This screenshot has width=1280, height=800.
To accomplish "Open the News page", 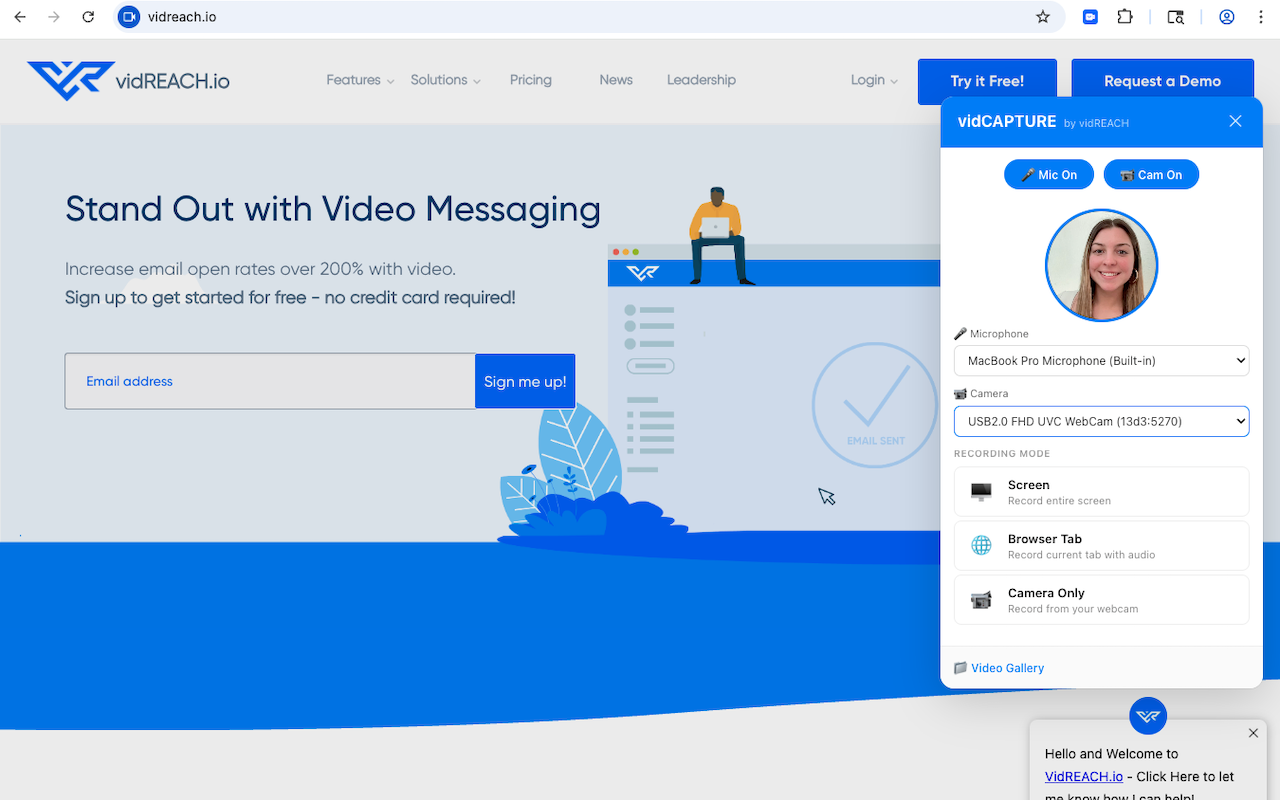I will click(616, 80).
